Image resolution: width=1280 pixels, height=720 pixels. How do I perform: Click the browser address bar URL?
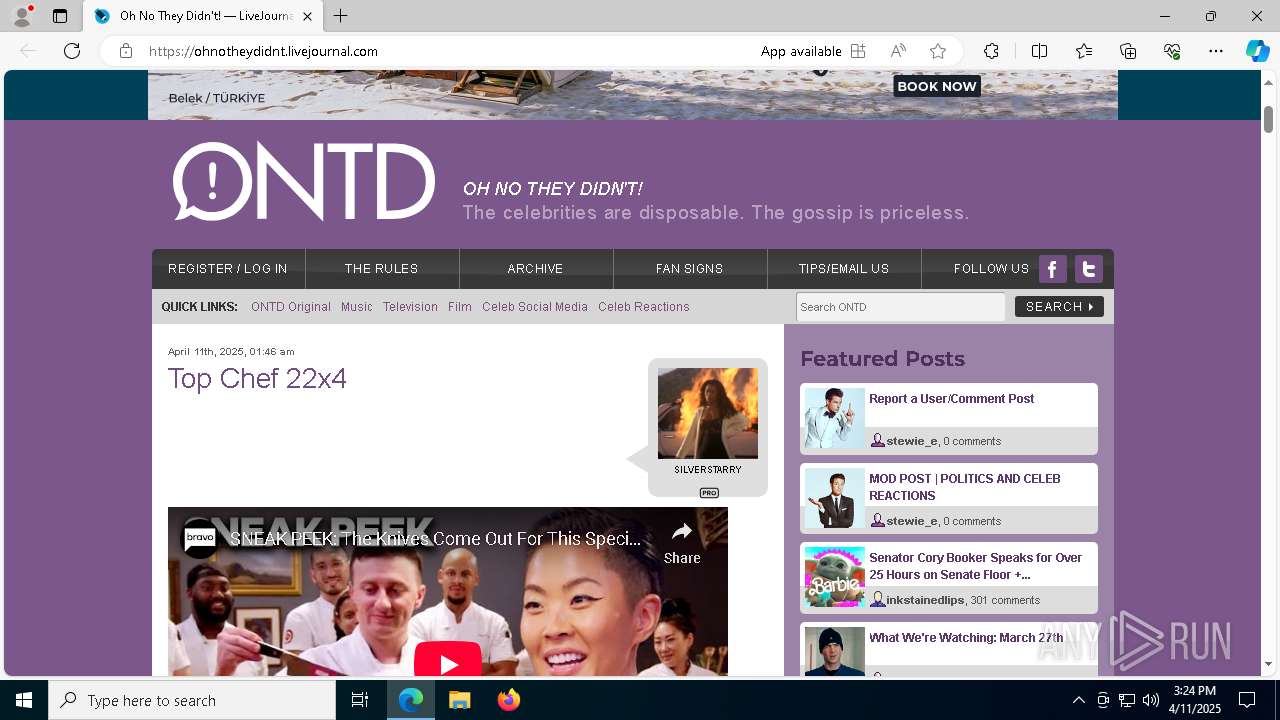coord(264,51)
